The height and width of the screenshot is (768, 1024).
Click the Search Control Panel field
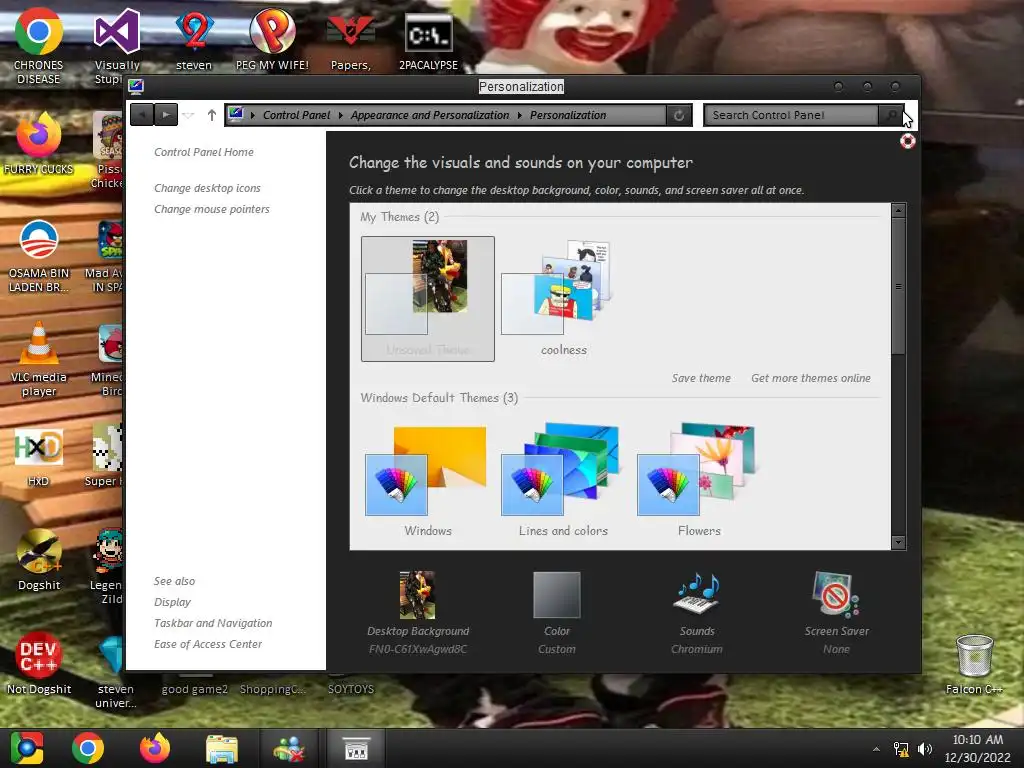pyautogui.click(x=792, y=115)
